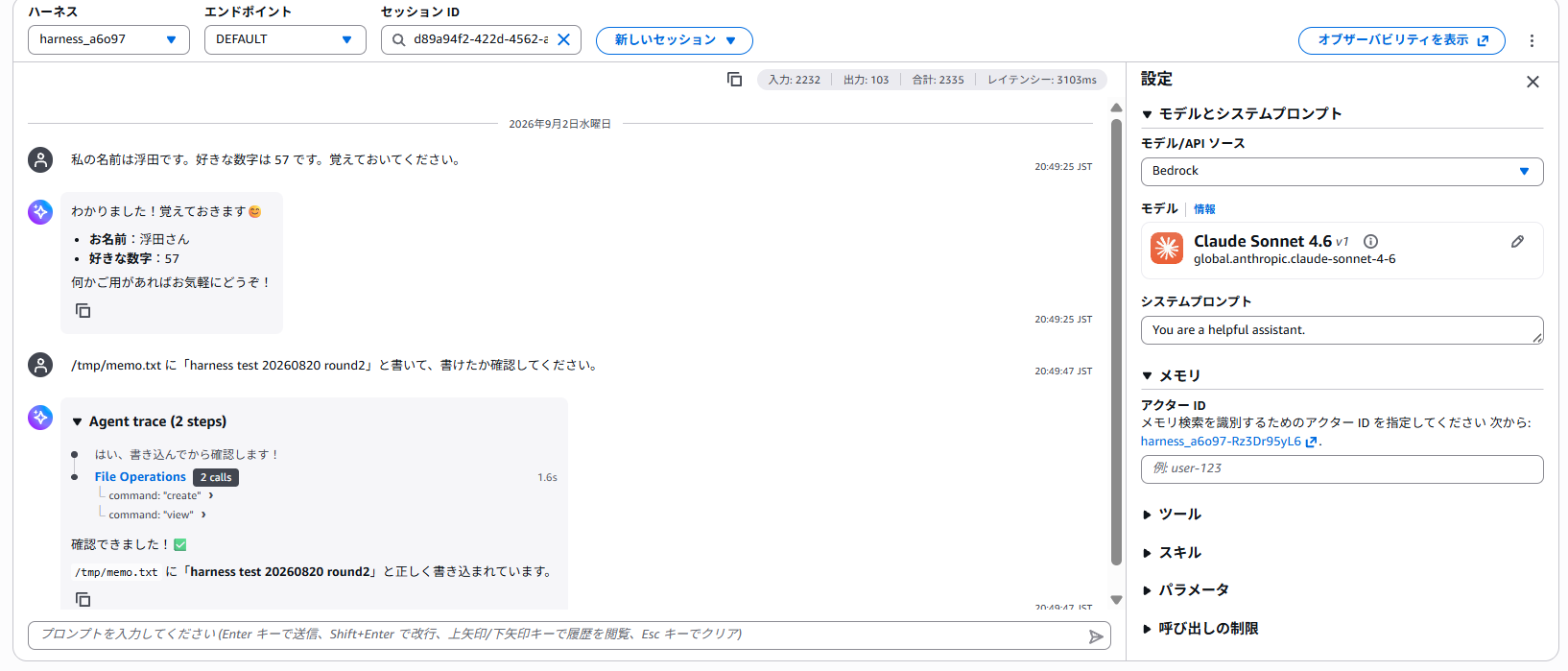1568x671 pixels.
Task: Click the Claude Sonnet model logo
Action: point(1167,249)
